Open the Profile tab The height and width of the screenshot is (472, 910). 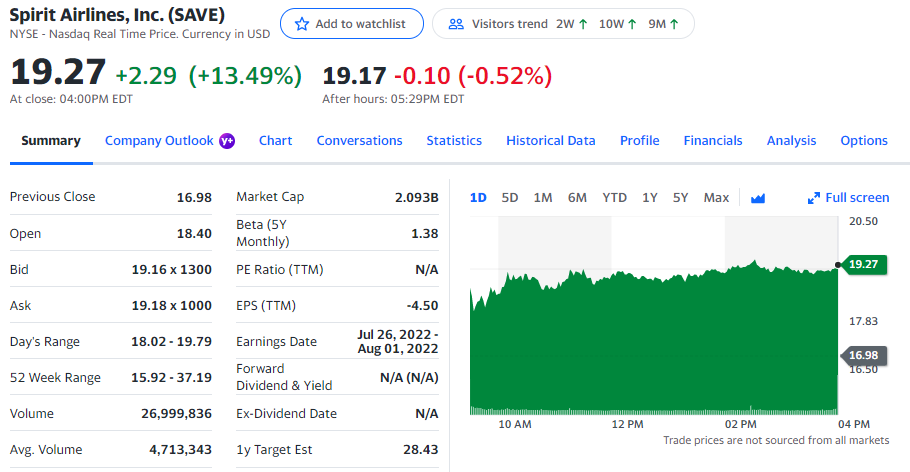[640, 140]
